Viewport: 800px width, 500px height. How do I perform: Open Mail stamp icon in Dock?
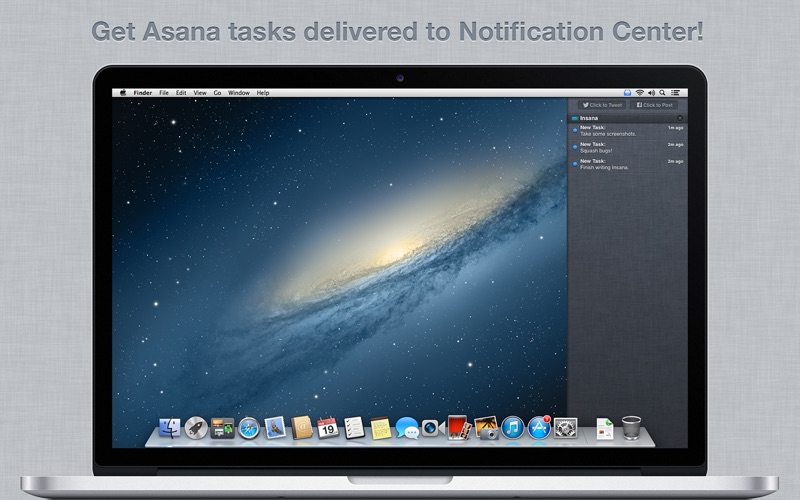(275, 428)
